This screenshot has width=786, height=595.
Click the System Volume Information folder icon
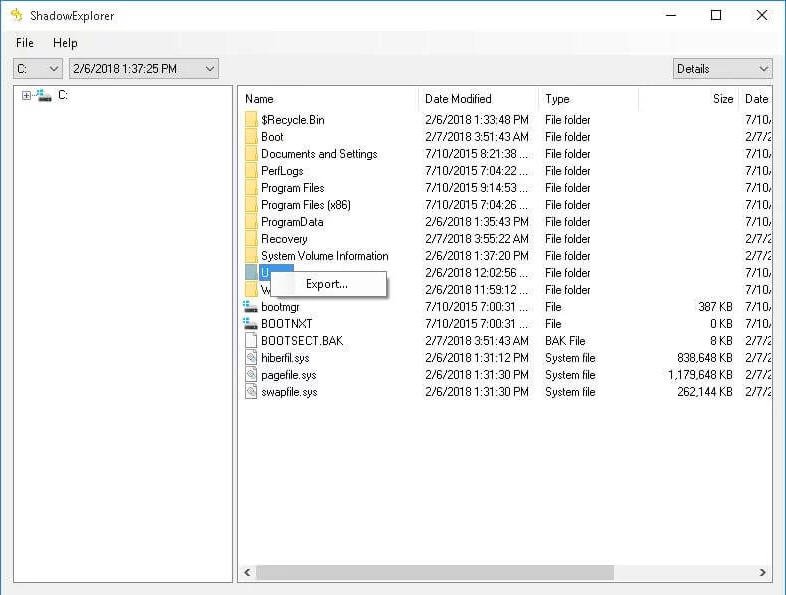point(251,256)
